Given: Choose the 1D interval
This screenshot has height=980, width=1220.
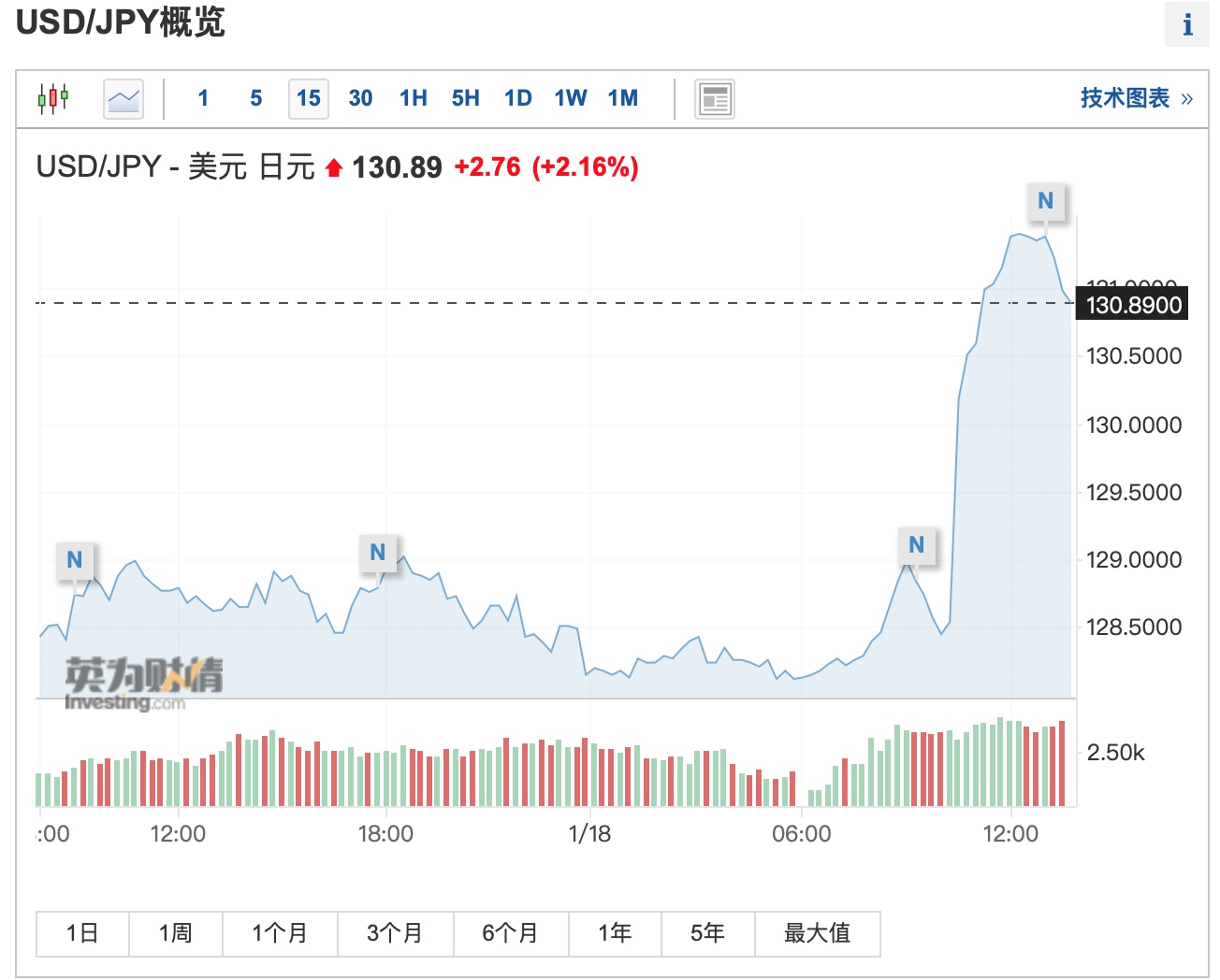Looking at the screenshot, I should tap(518, 98).
